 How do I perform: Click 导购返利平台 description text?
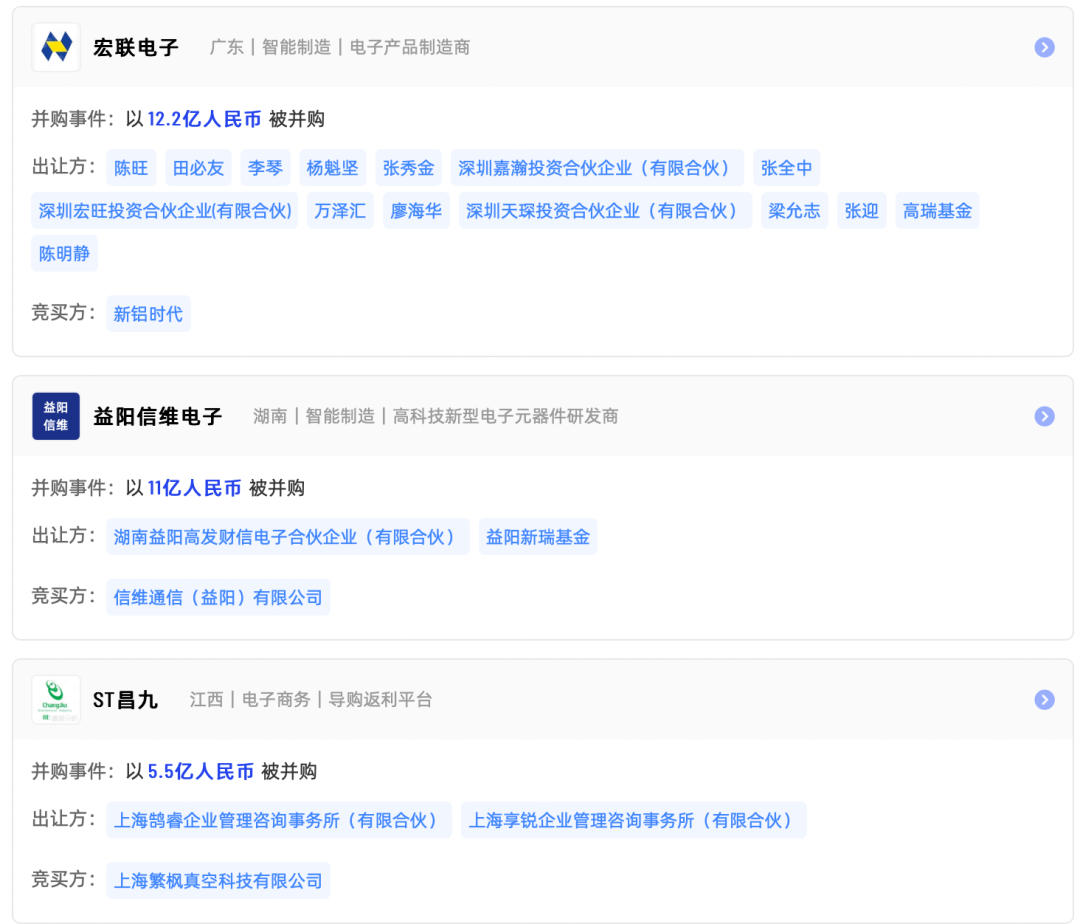tap(380, 700)
